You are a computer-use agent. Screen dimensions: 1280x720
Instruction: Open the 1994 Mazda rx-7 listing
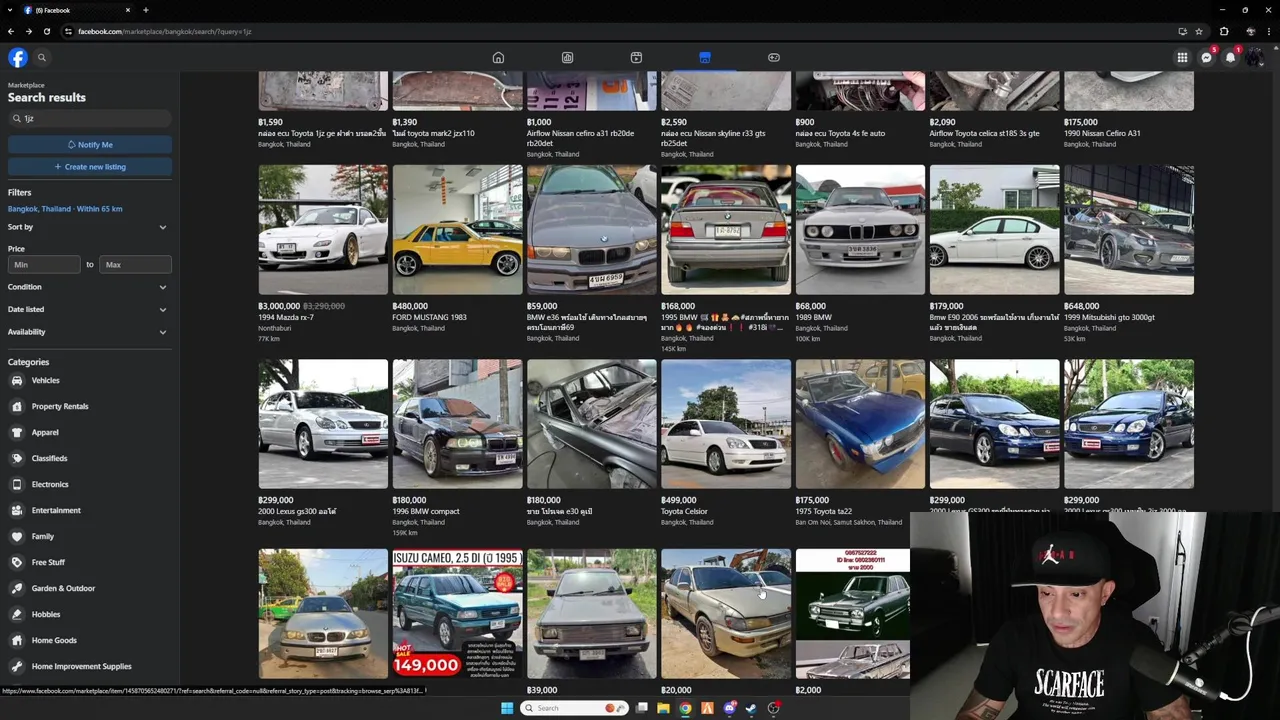[x=323, y=230]
